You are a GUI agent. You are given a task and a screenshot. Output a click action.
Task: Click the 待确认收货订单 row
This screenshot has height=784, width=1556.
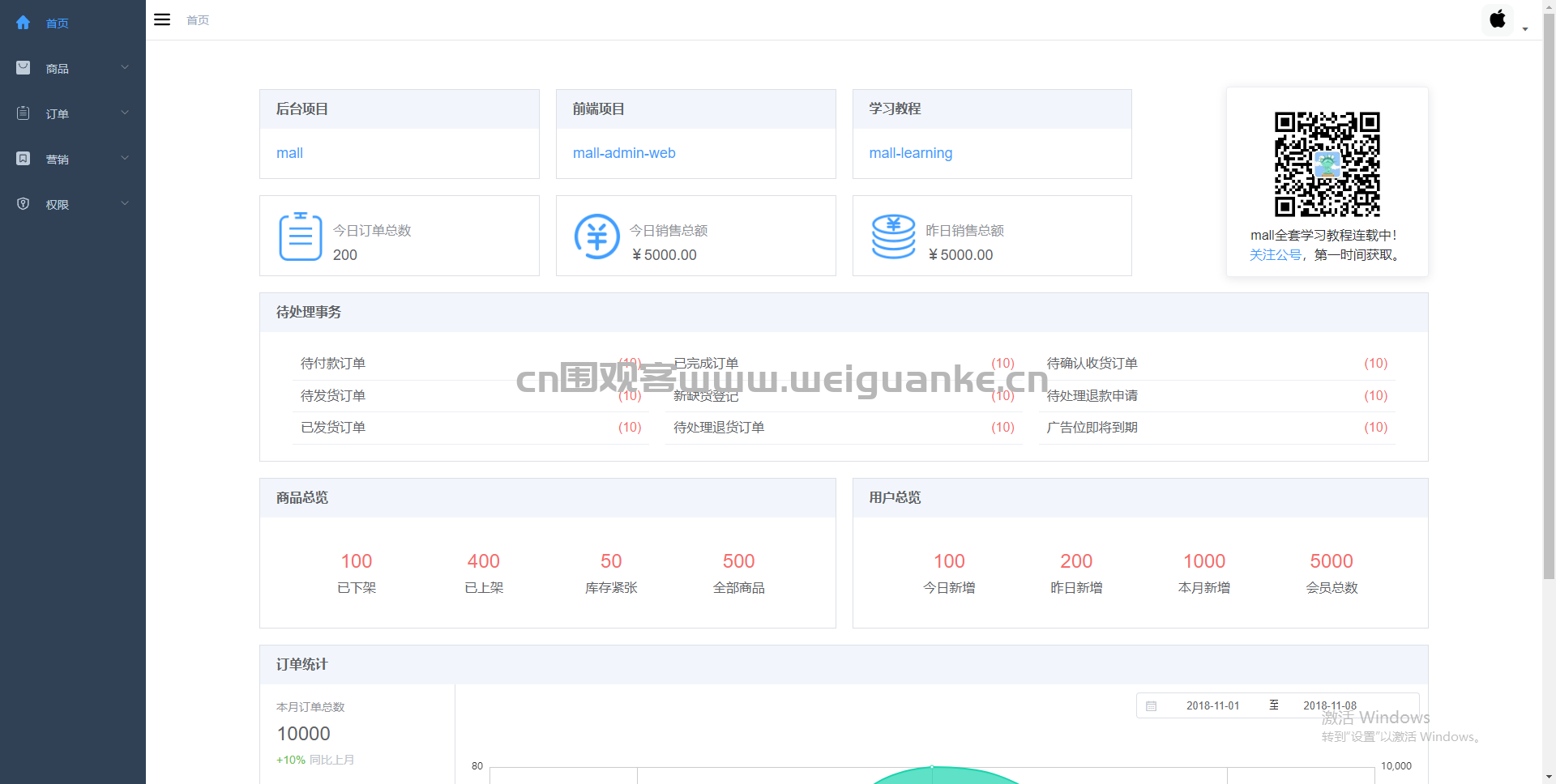(x=1217, y=364)
